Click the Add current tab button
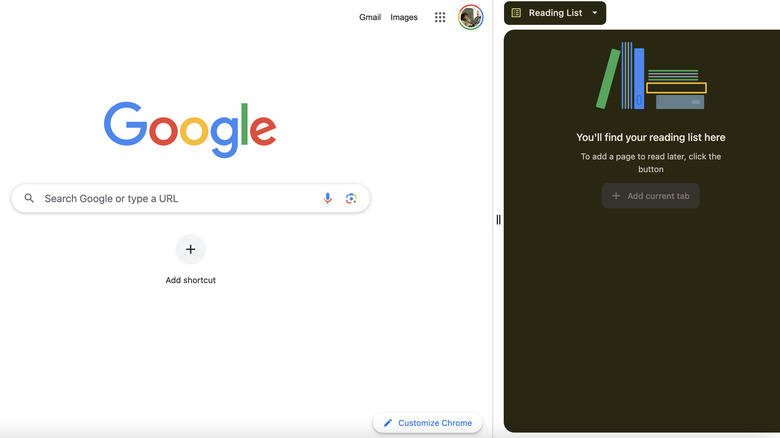780x438 pixels. [x=651, y=196]
